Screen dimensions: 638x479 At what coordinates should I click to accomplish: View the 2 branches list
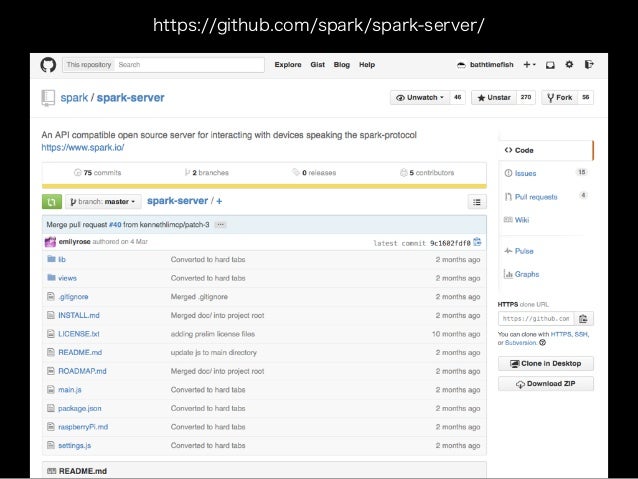(207, 173)
